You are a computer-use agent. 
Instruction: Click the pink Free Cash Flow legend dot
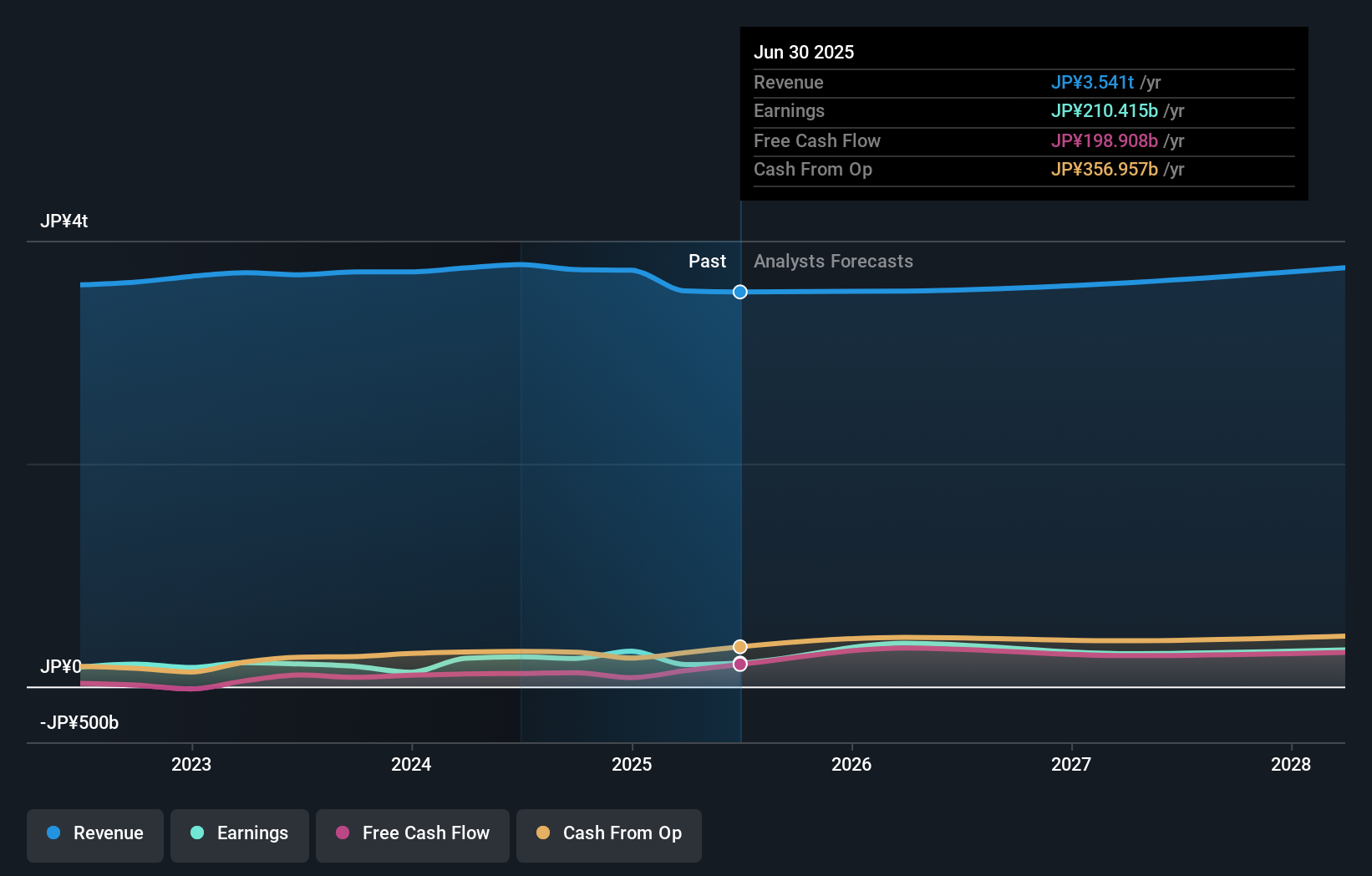pyautogui.click(x=344, y=833)
